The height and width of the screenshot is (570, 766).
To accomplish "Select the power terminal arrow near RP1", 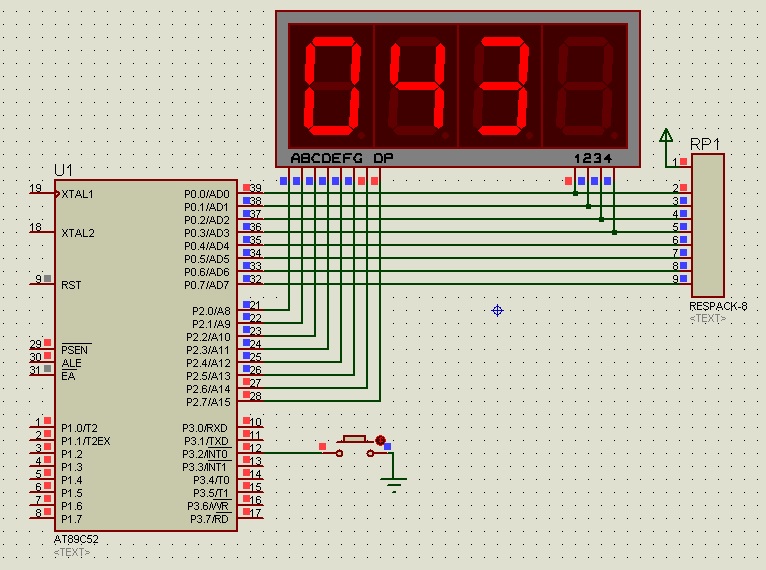I will point(666,136).
